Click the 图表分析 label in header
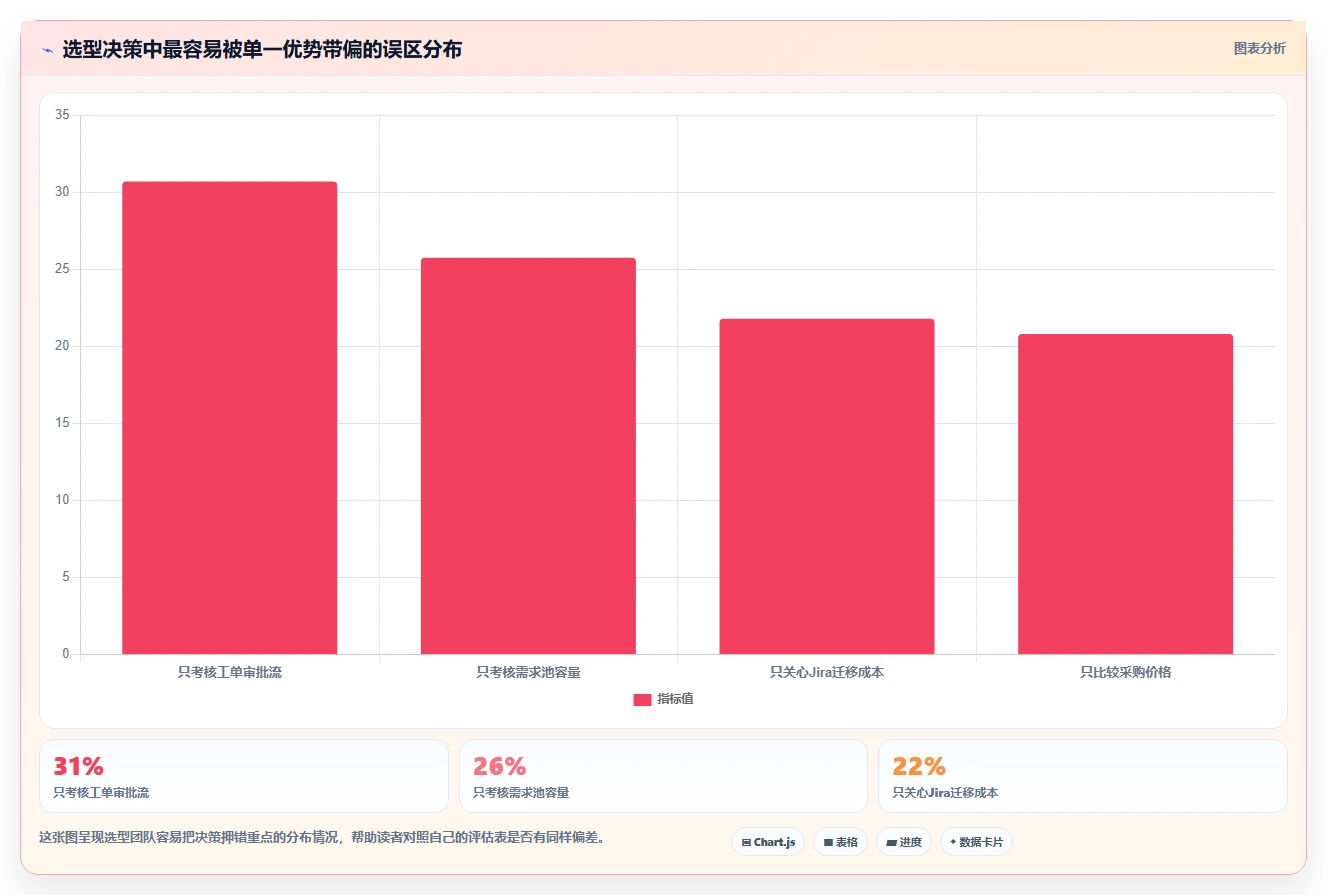 click(x=1259, y=48)
